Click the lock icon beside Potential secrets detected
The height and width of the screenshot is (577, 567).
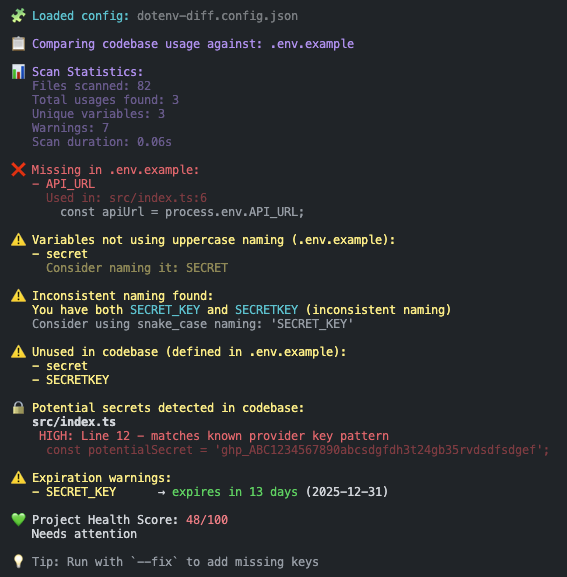[x=18, y=408]
